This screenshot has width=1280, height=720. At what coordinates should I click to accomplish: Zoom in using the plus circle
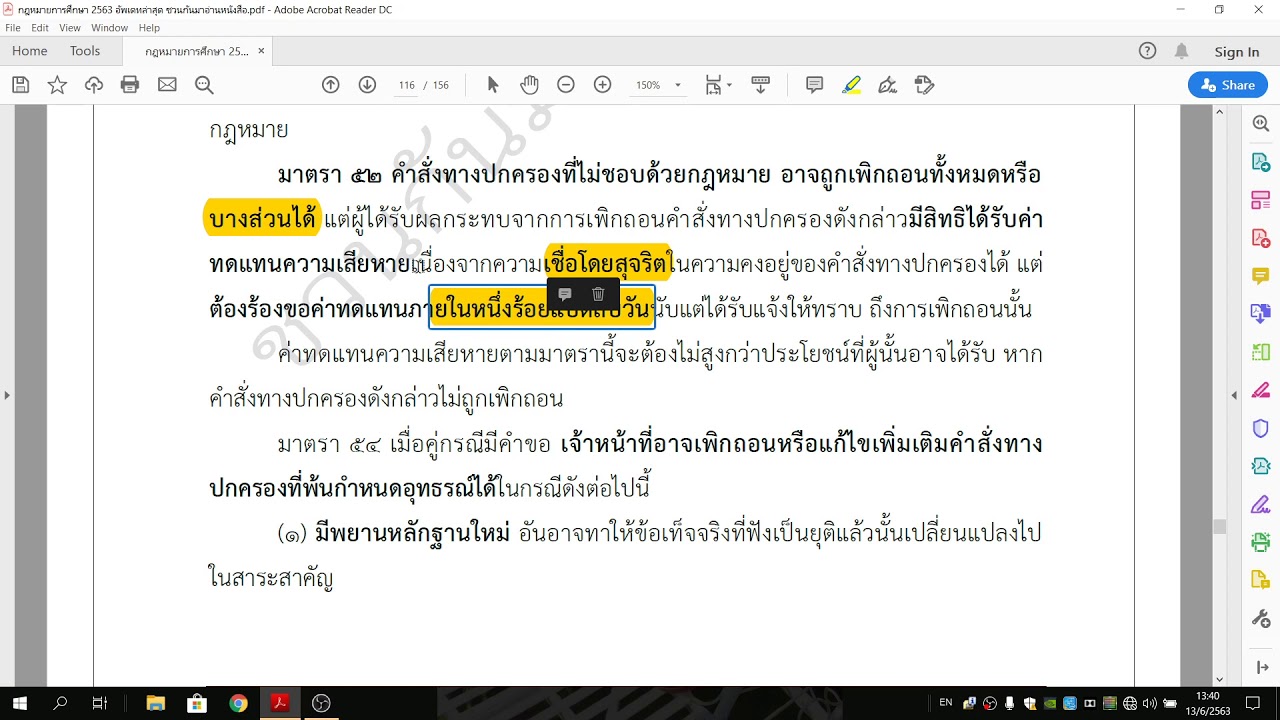pos(602,85)
